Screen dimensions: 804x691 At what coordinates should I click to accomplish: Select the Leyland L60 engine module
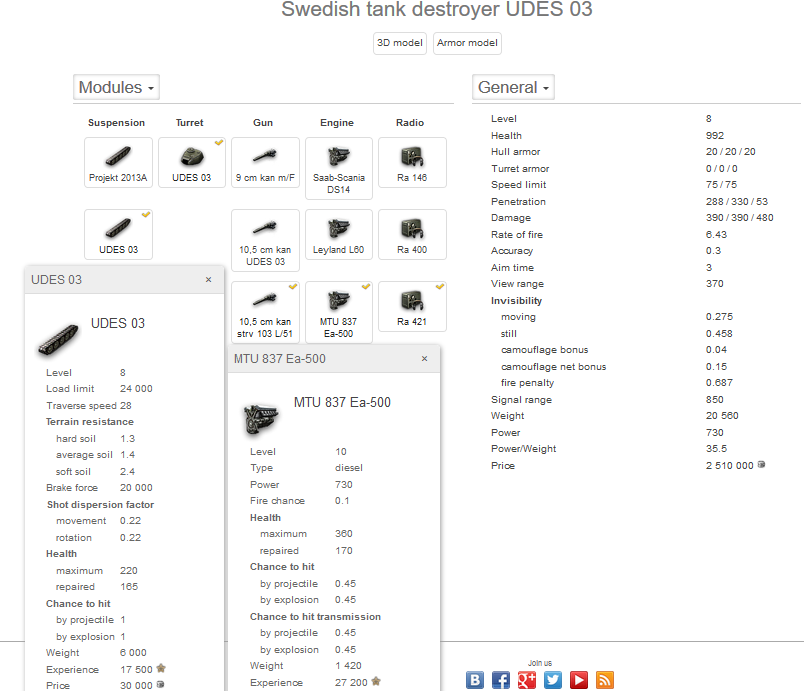coord(338,235)
